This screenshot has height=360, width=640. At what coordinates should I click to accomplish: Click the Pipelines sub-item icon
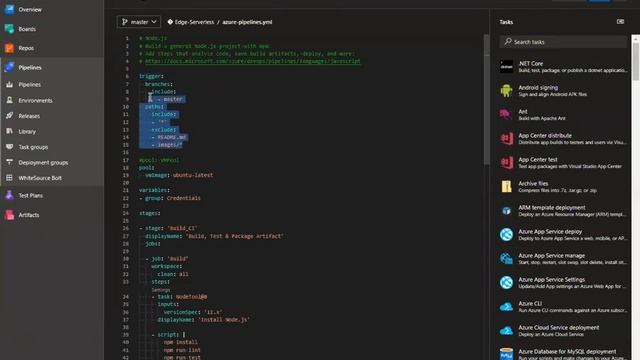pyautogui.click(x=9, y=84)
